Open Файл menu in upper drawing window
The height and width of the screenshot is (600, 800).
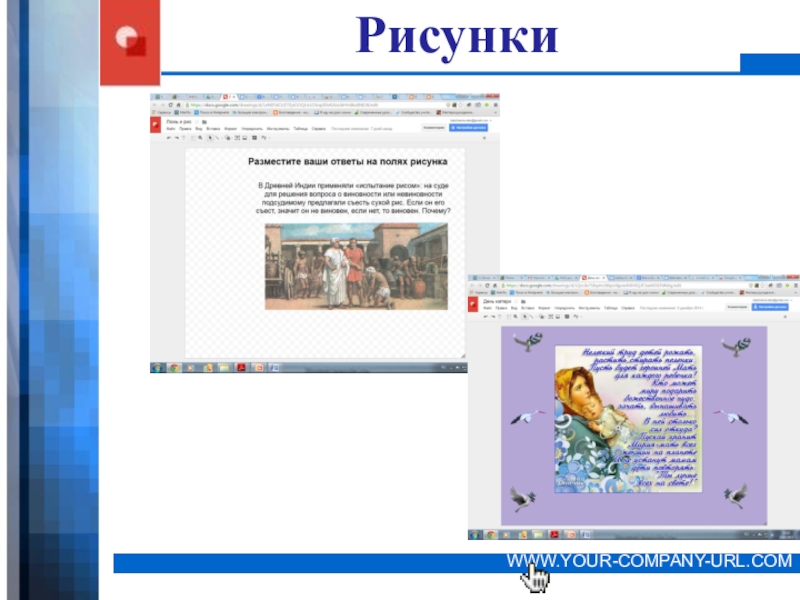coord(170,129)
